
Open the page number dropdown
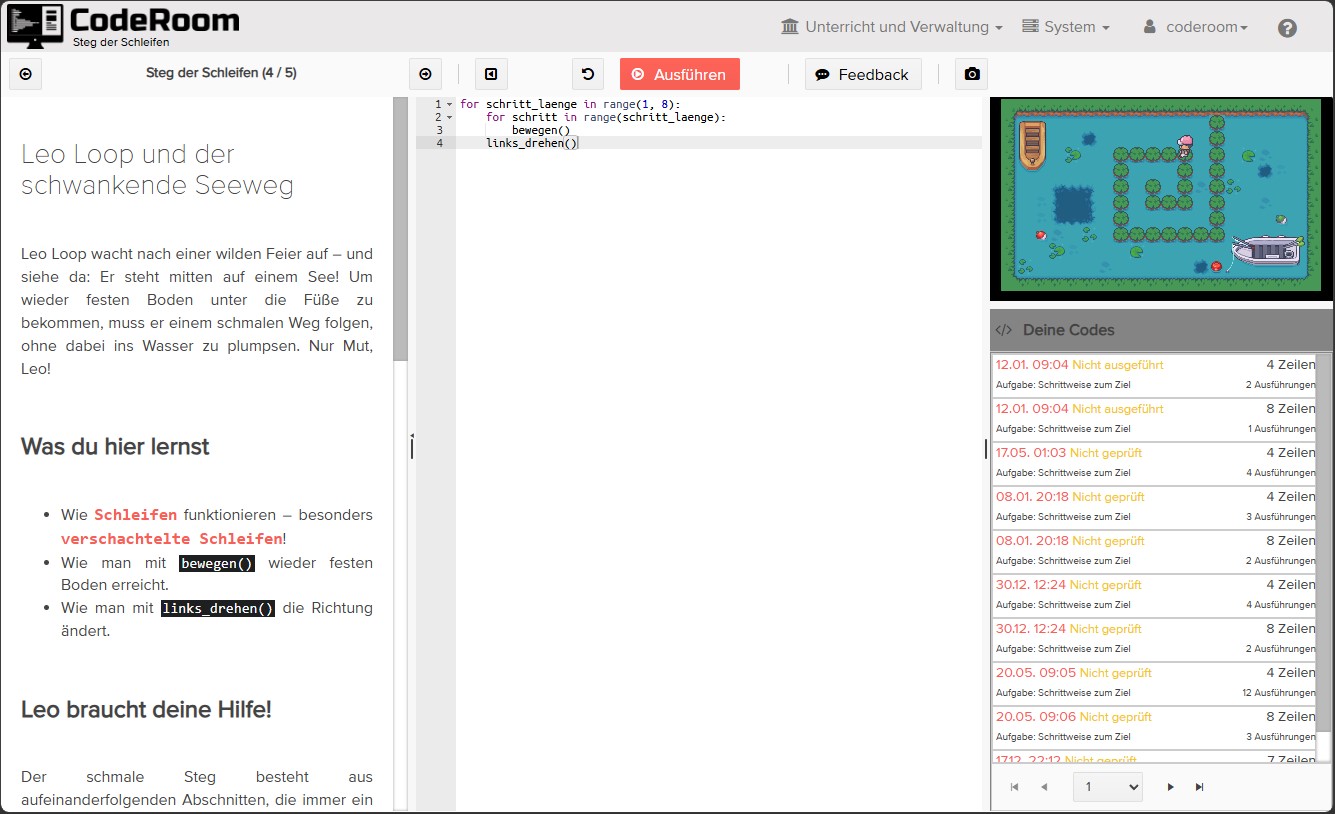(x=1107, y=787)
